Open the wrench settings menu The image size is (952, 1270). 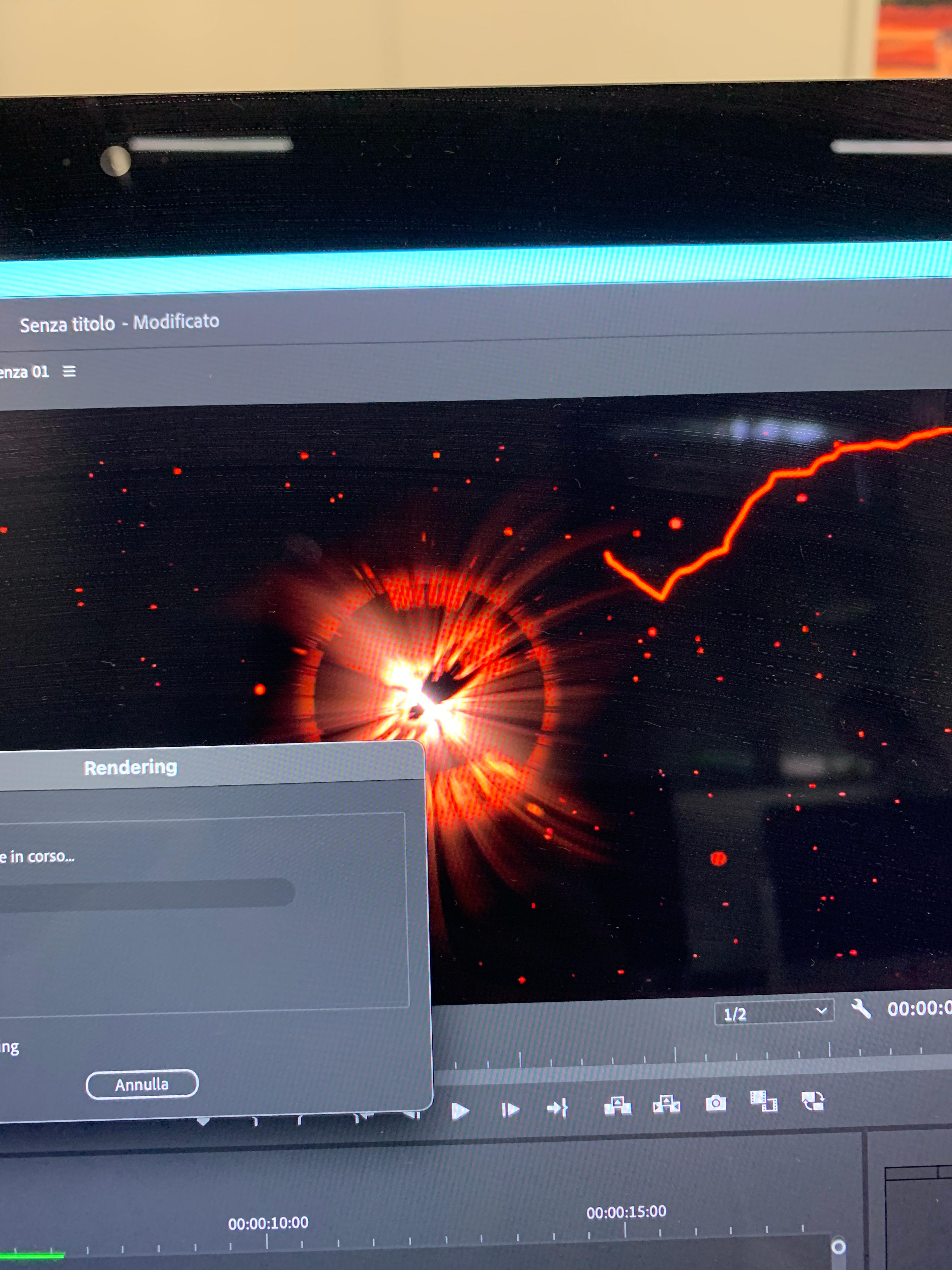pyautogui.click(x=861, y=1008)
